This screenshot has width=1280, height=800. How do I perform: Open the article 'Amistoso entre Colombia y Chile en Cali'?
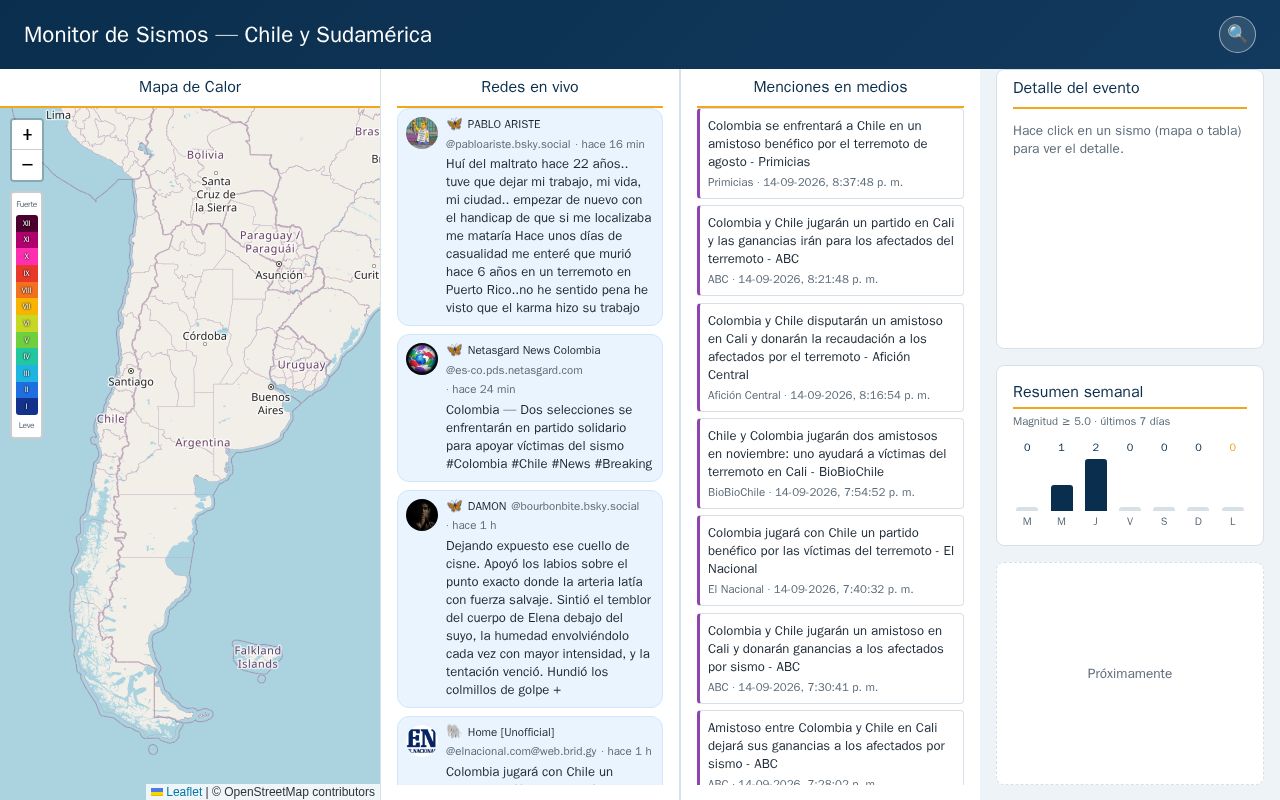(x=830, y=747)
